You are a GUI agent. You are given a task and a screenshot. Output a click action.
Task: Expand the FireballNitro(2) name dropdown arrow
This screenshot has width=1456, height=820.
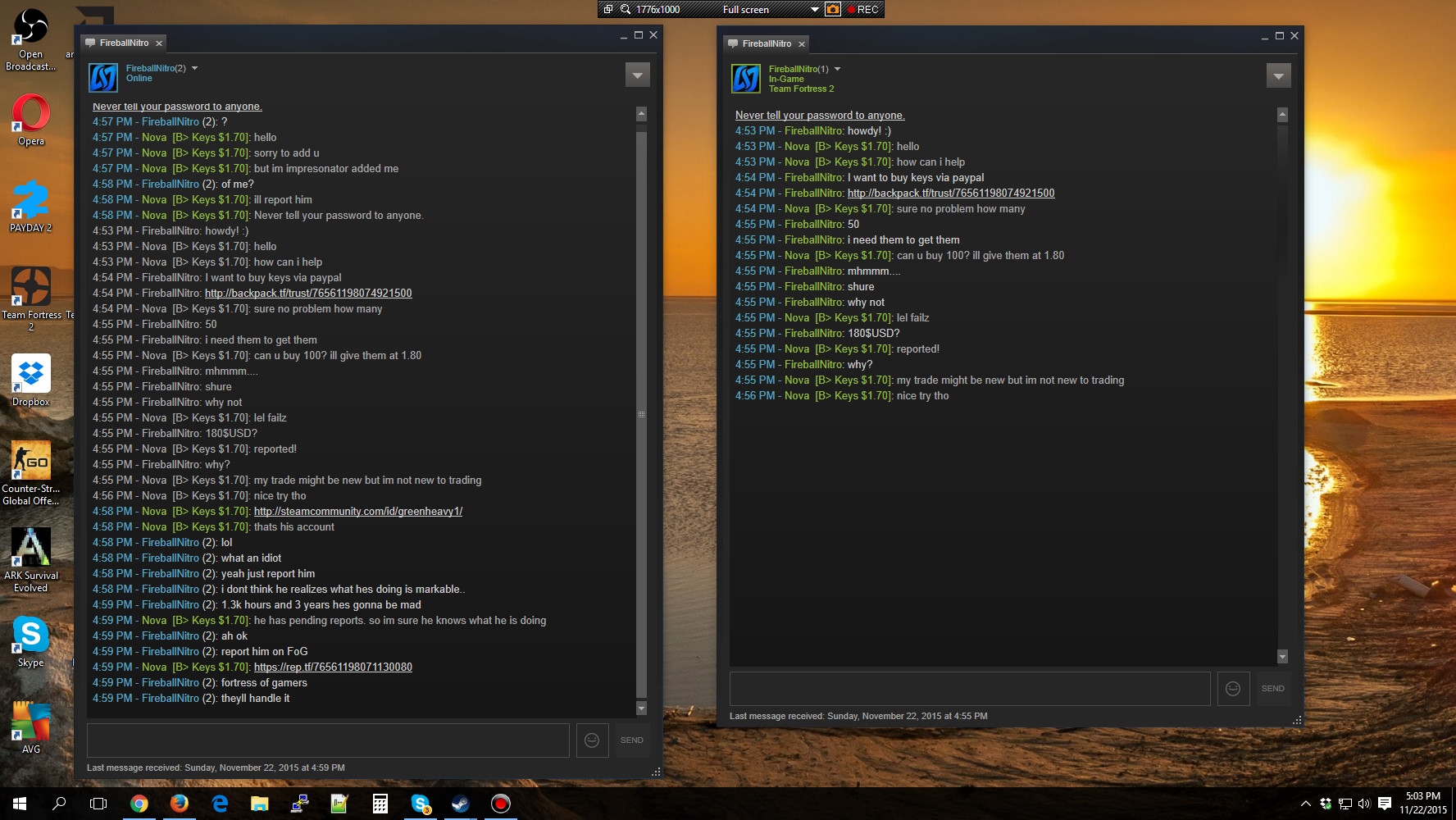pos(195,68)
